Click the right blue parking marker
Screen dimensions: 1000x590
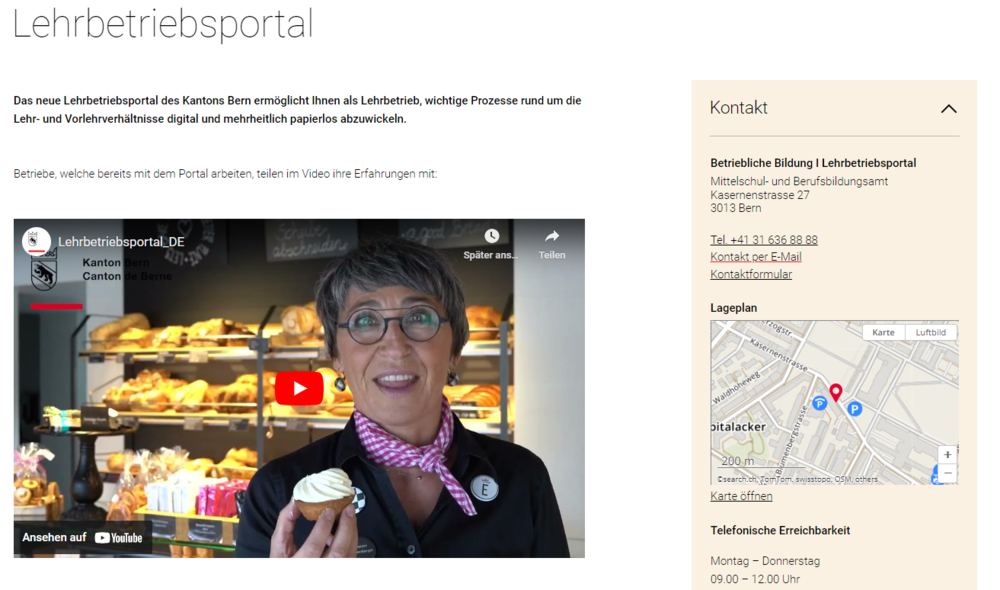[x=855, y=409]
